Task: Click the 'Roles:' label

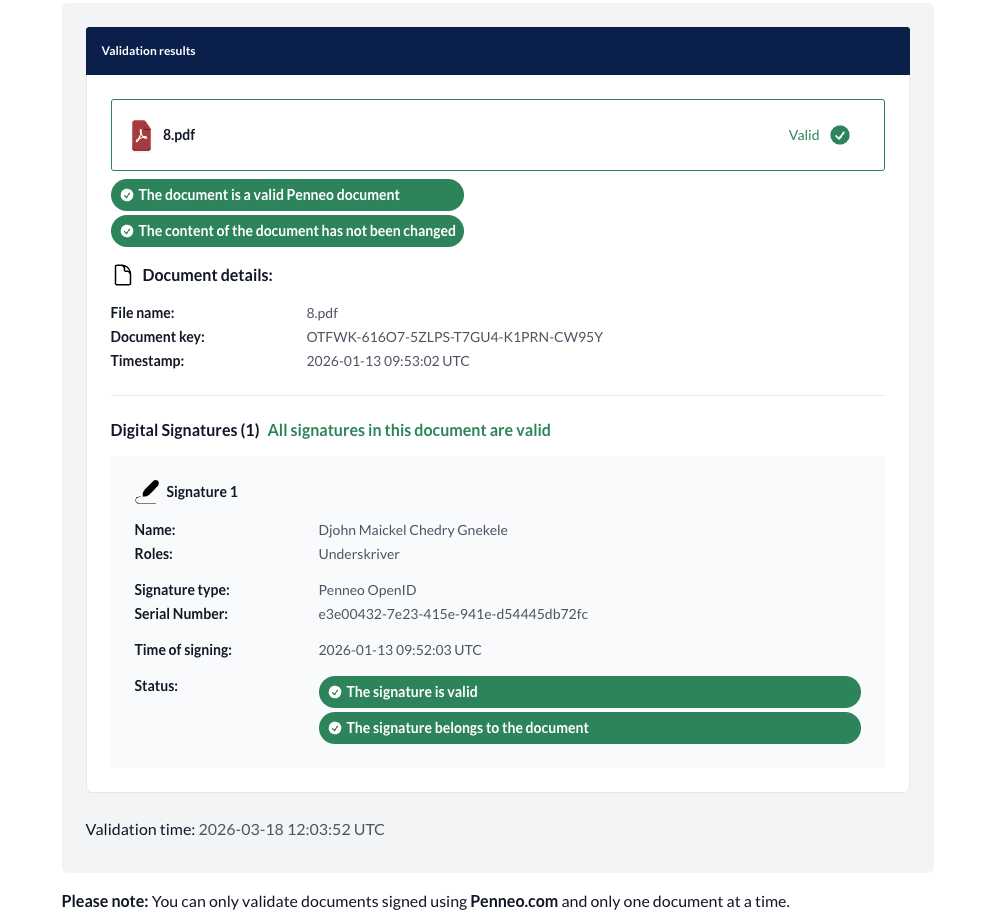Action: 153,554
